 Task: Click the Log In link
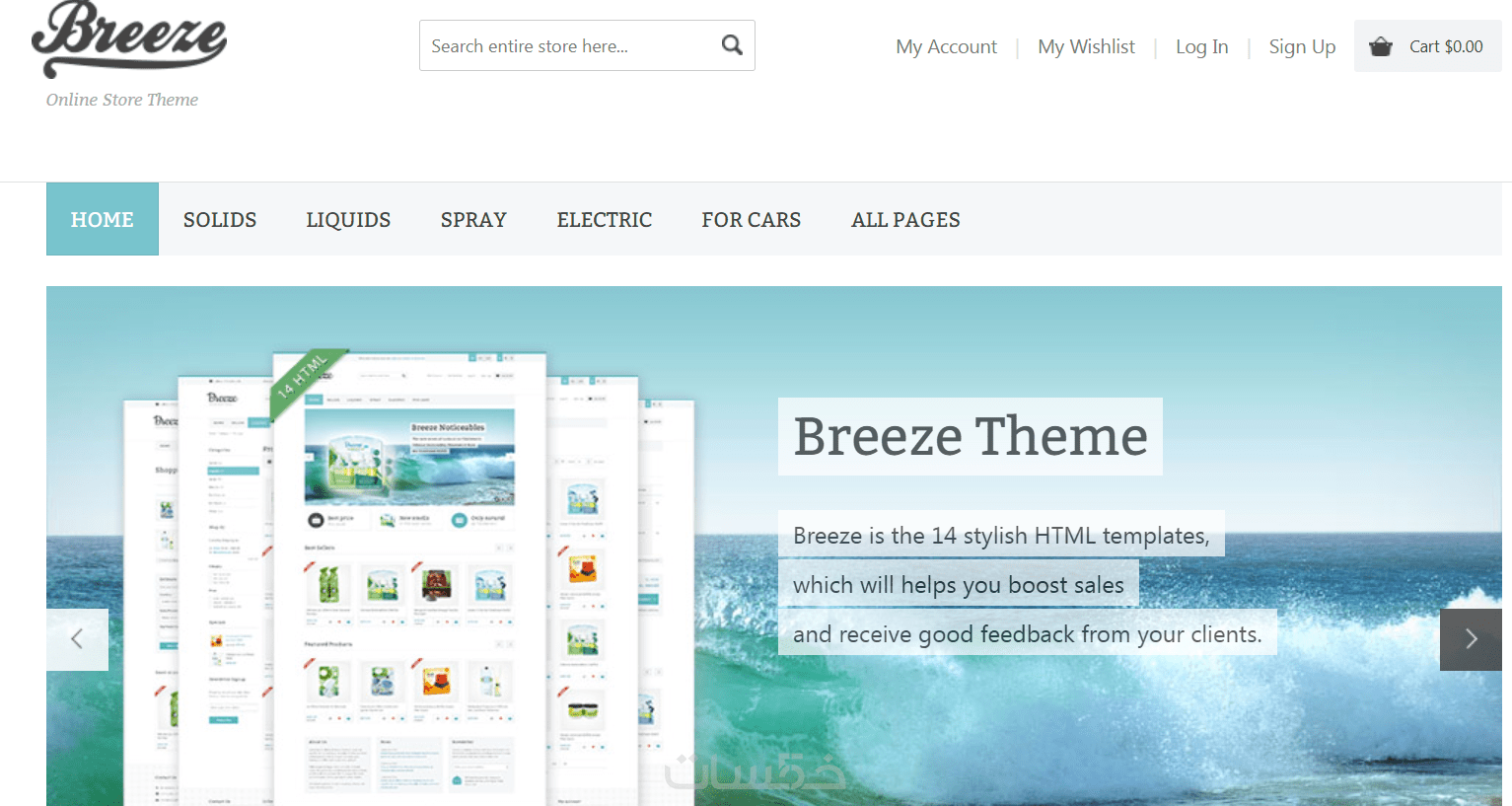point(1201,46)
